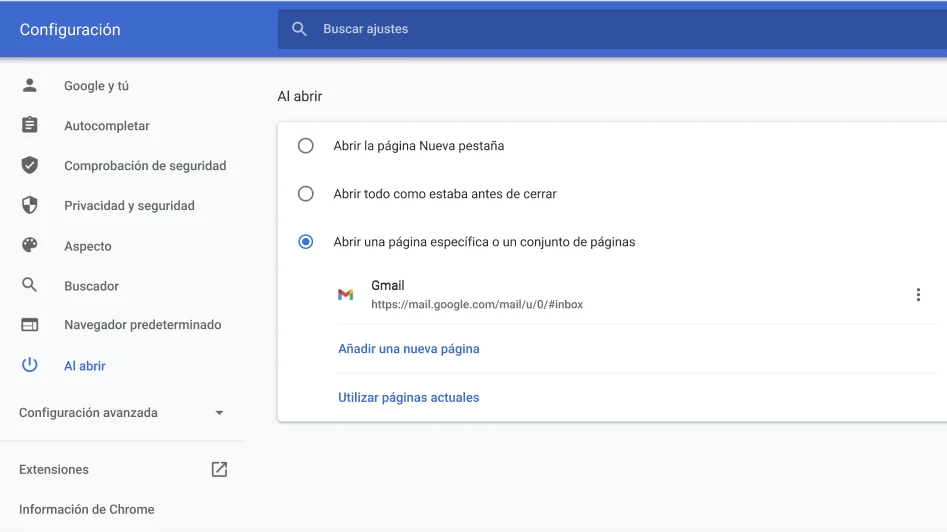The height and width of the screenshot is (532, 947).
Task: Click 'Añadir una nueva página' link
Action: coord(408,349)
